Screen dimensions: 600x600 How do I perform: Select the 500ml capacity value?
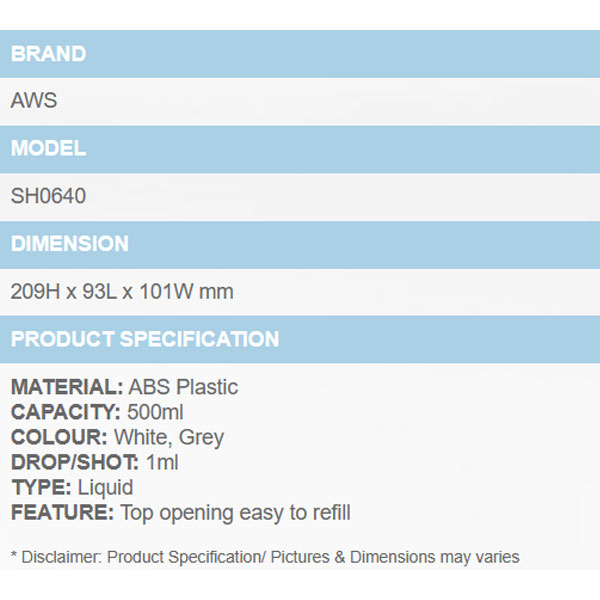pyautogui.click(x=155, y=412)
